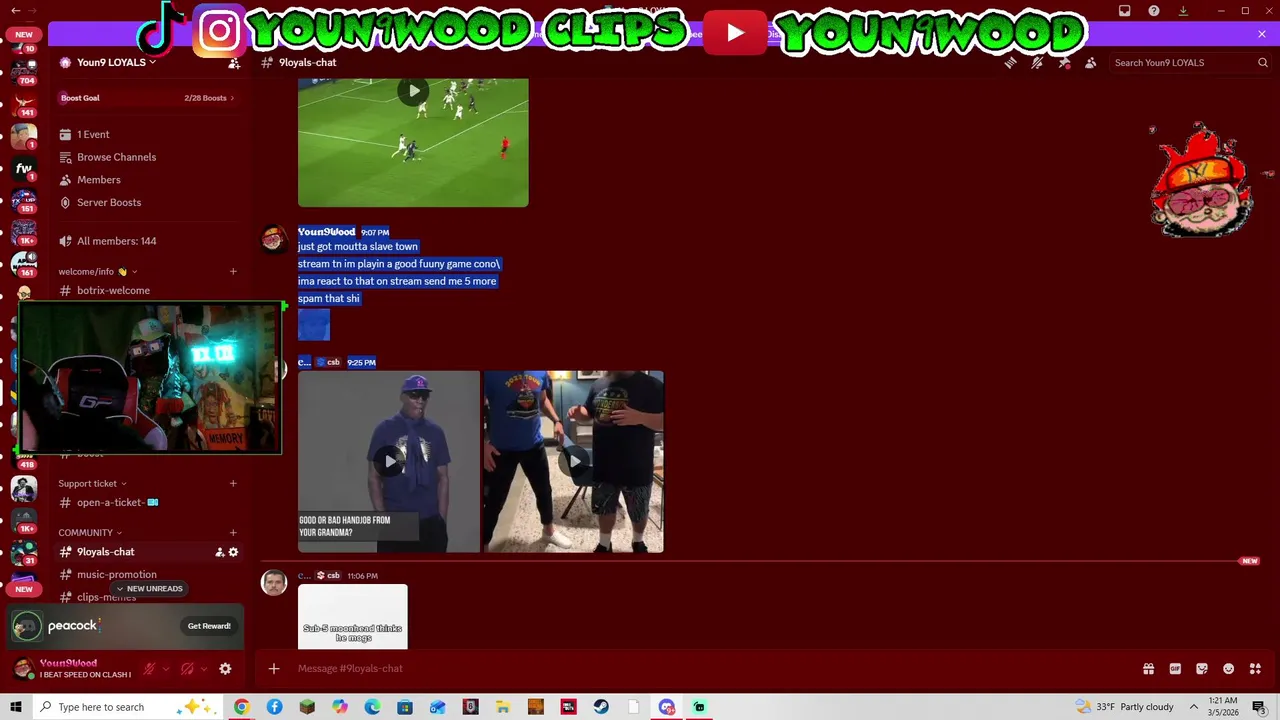Click the user avatar on 11:06 PM message
Screen dimensions: 1280x720
pos(274,583)
